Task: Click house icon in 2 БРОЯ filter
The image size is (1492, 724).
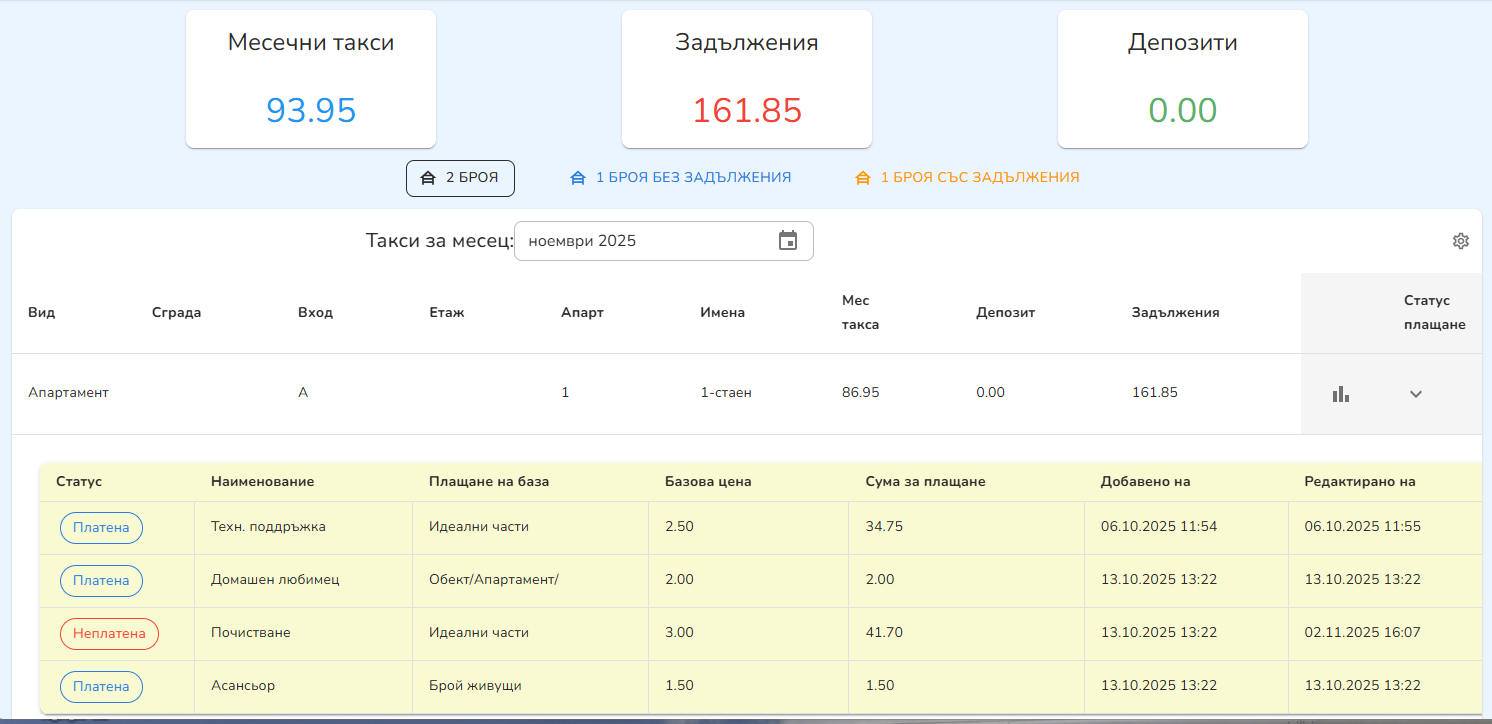Action: coord(428,178)
